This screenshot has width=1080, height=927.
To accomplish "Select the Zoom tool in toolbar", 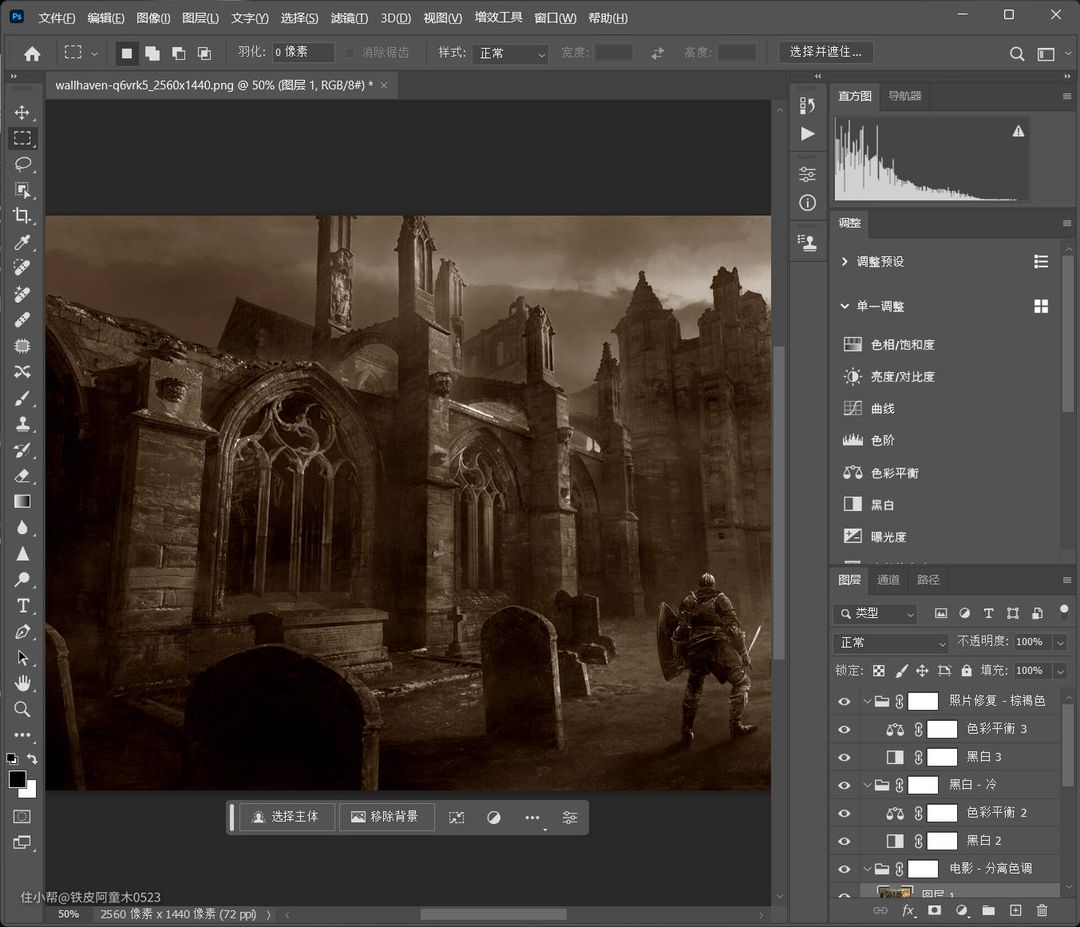I will [x=22, y=709].
